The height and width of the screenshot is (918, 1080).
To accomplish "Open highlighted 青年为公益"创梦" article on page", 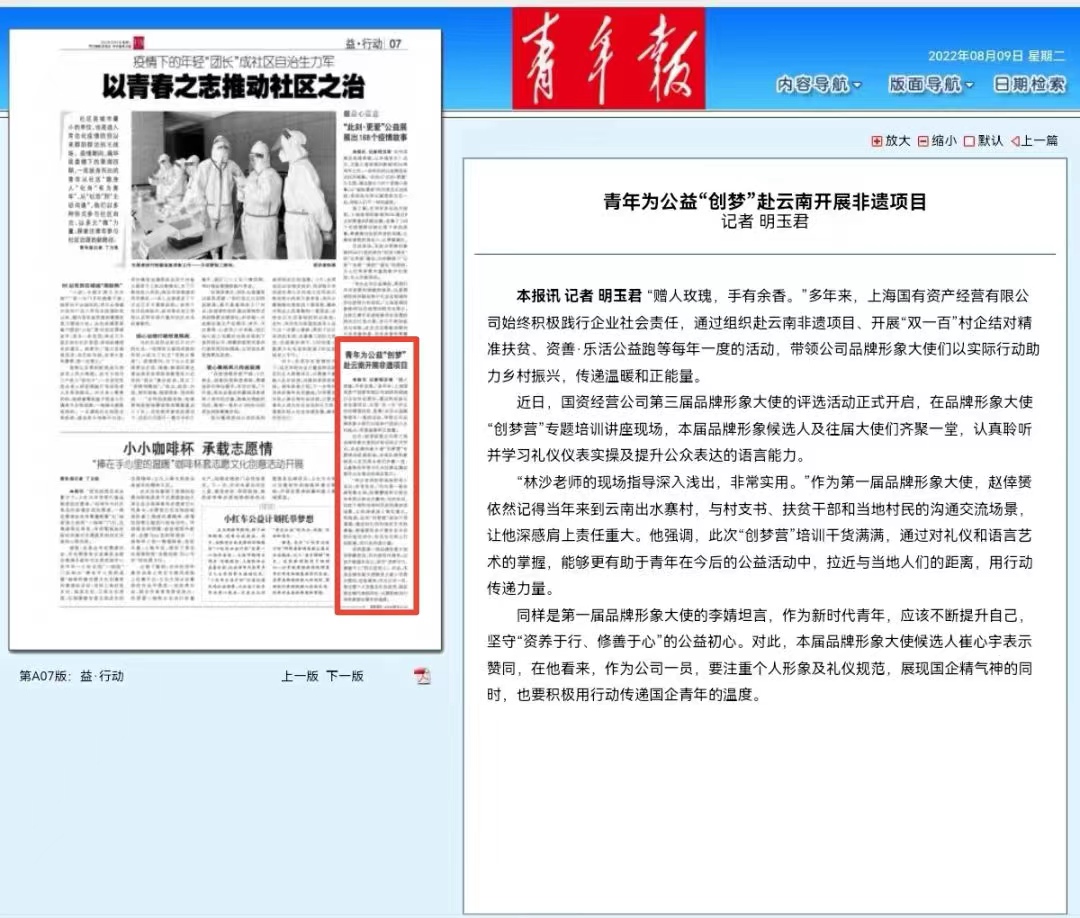I will 377,475.
